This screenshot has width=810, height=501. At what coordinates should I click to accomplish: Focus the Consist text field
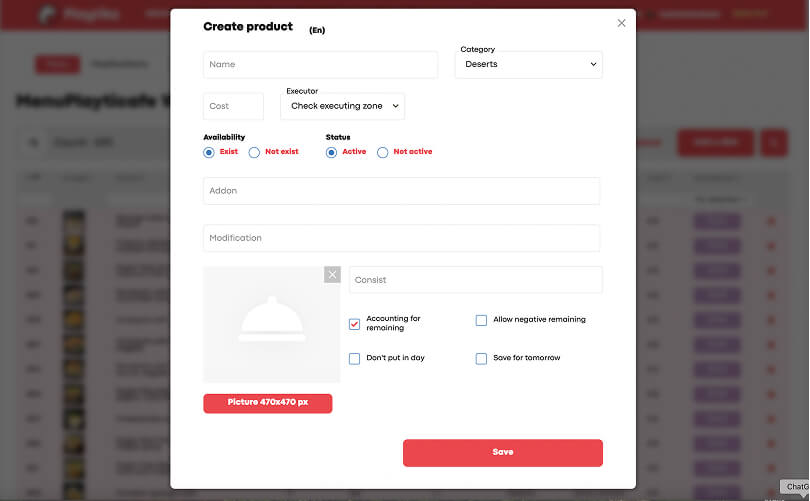[476, 280]
